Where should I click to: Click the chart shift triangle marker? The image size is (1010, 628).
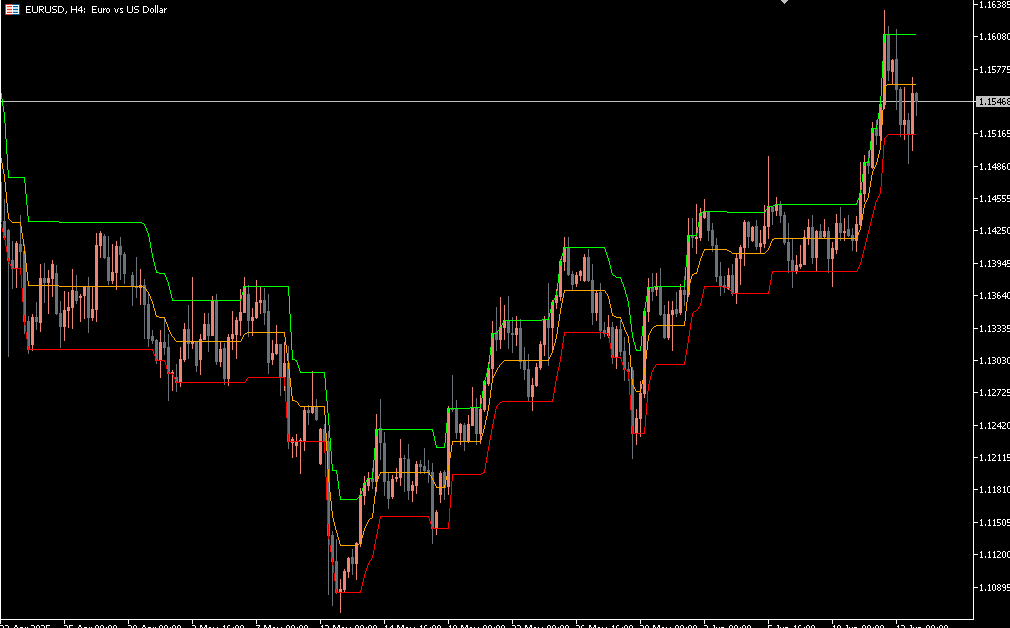click(785, 3)
